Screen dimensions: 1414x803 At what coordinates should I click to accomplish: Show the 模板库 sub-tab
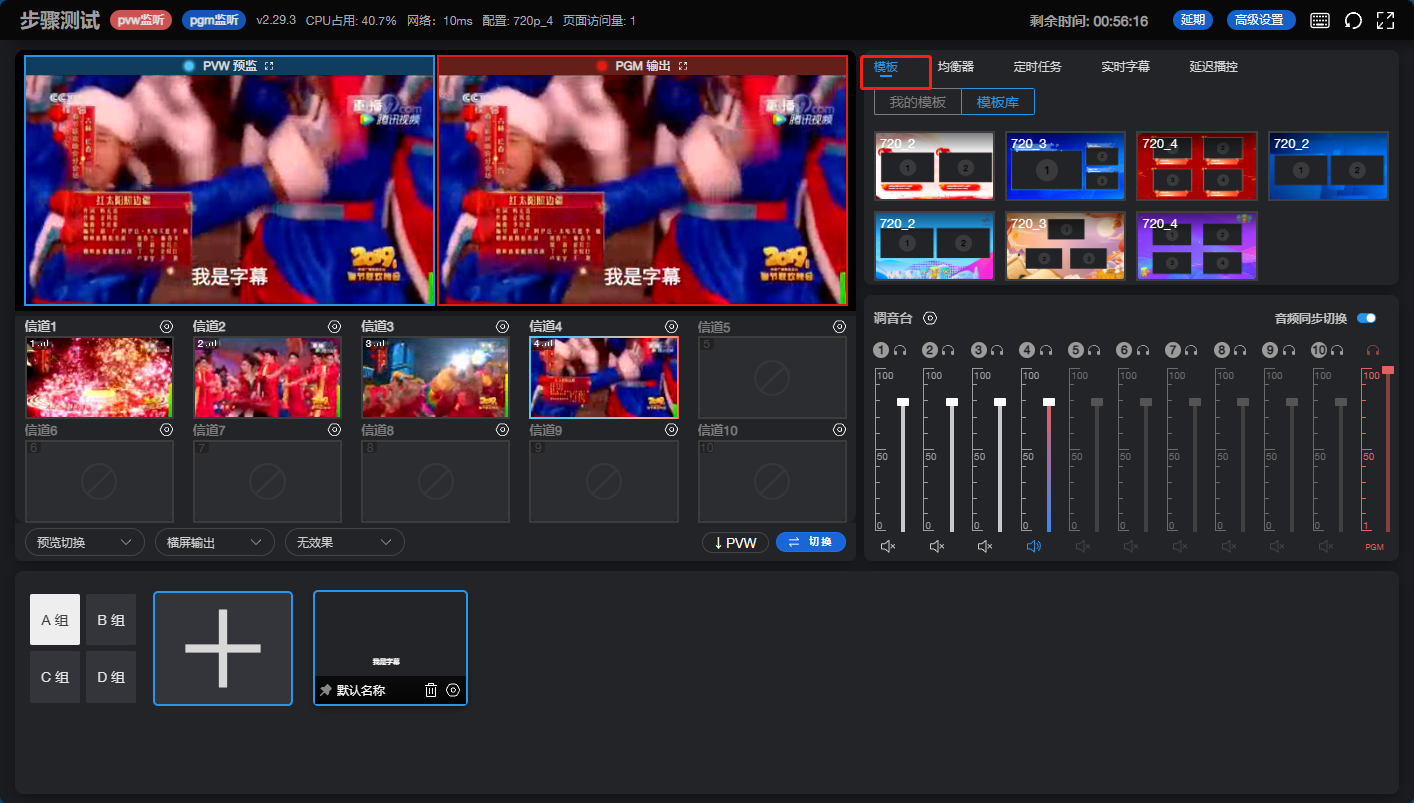click(998, 102)
